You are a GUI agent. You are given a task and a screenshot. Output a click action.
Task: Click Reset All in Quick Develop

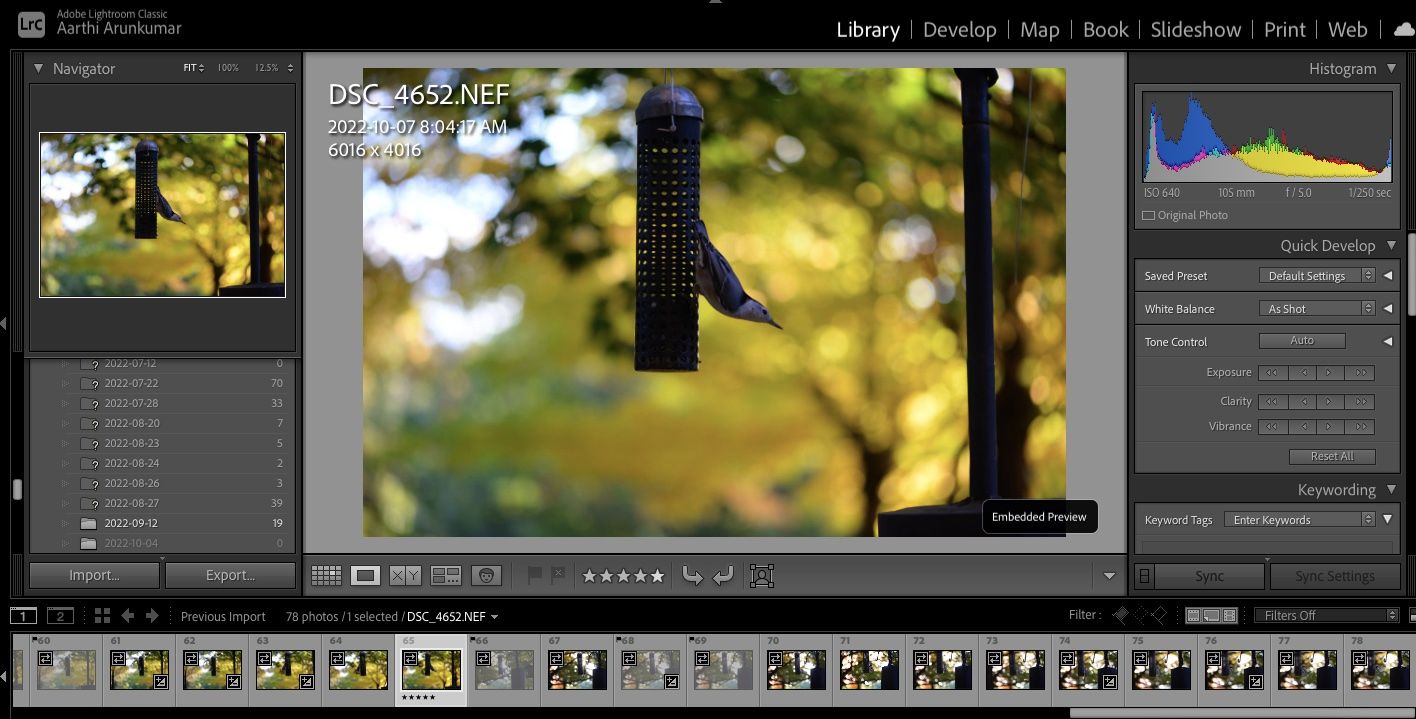pos(1333,456)
